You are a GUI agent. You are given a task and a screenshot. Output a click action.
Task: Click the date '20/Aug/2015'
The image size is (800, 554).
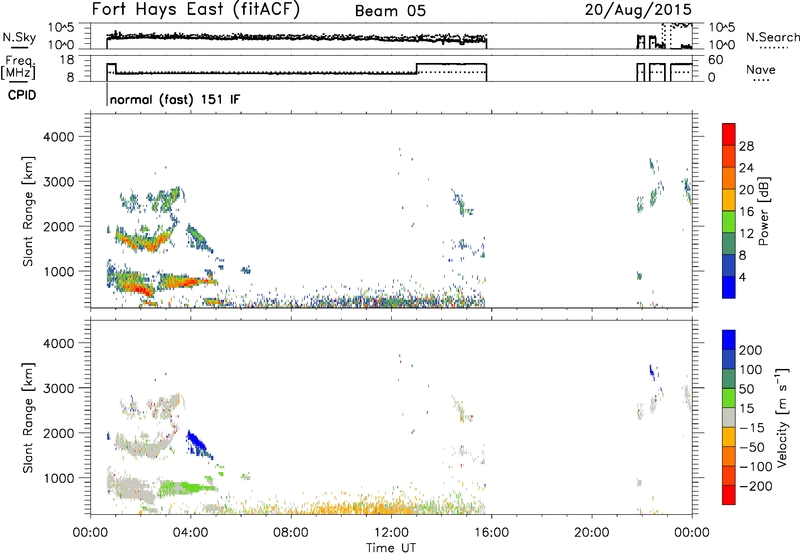(x=638, y=9)
